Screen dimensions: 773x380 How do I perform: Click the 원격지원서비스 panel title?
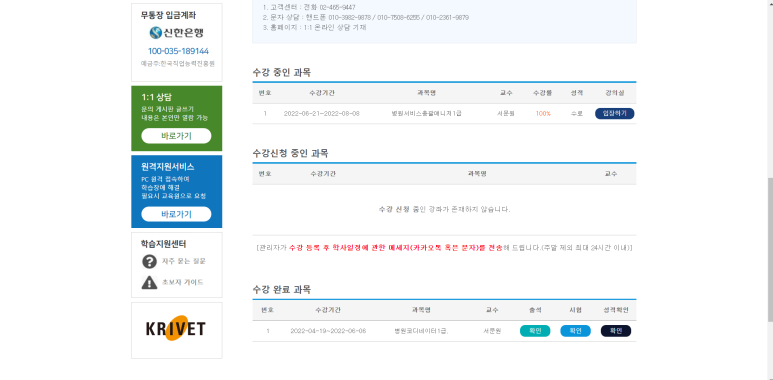pos(168,167)
